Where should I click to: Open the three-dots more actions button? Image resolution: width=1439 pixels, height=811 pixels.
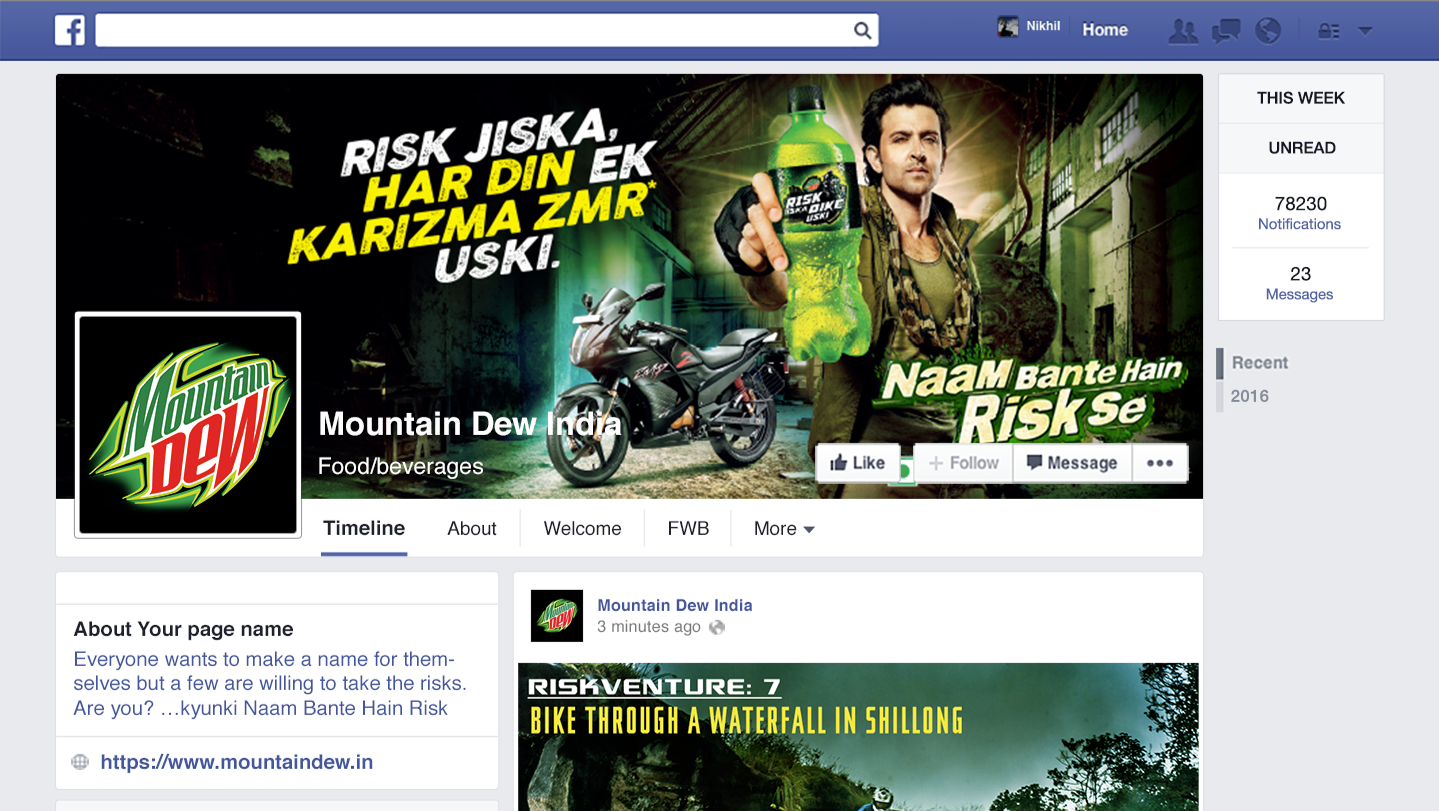[1159, 463]
